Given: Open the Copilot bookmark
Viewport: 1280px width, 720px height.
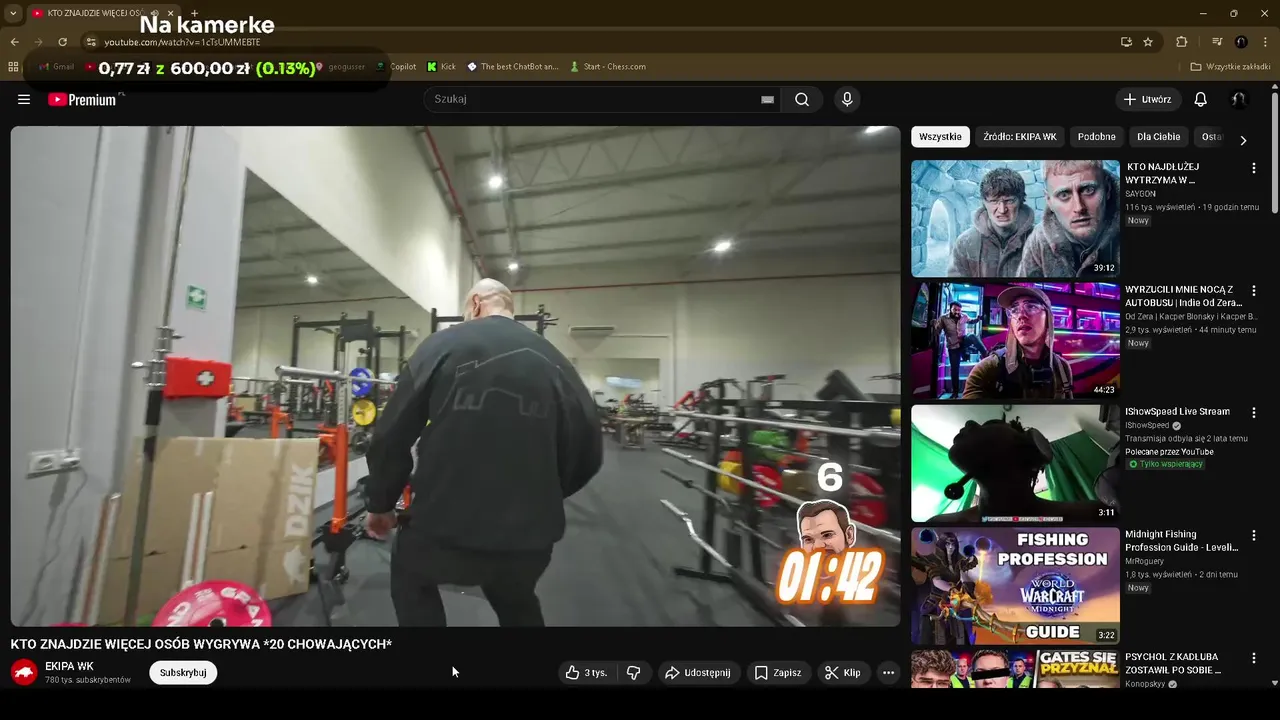Looking at the screenshot, I should point(396,67).
